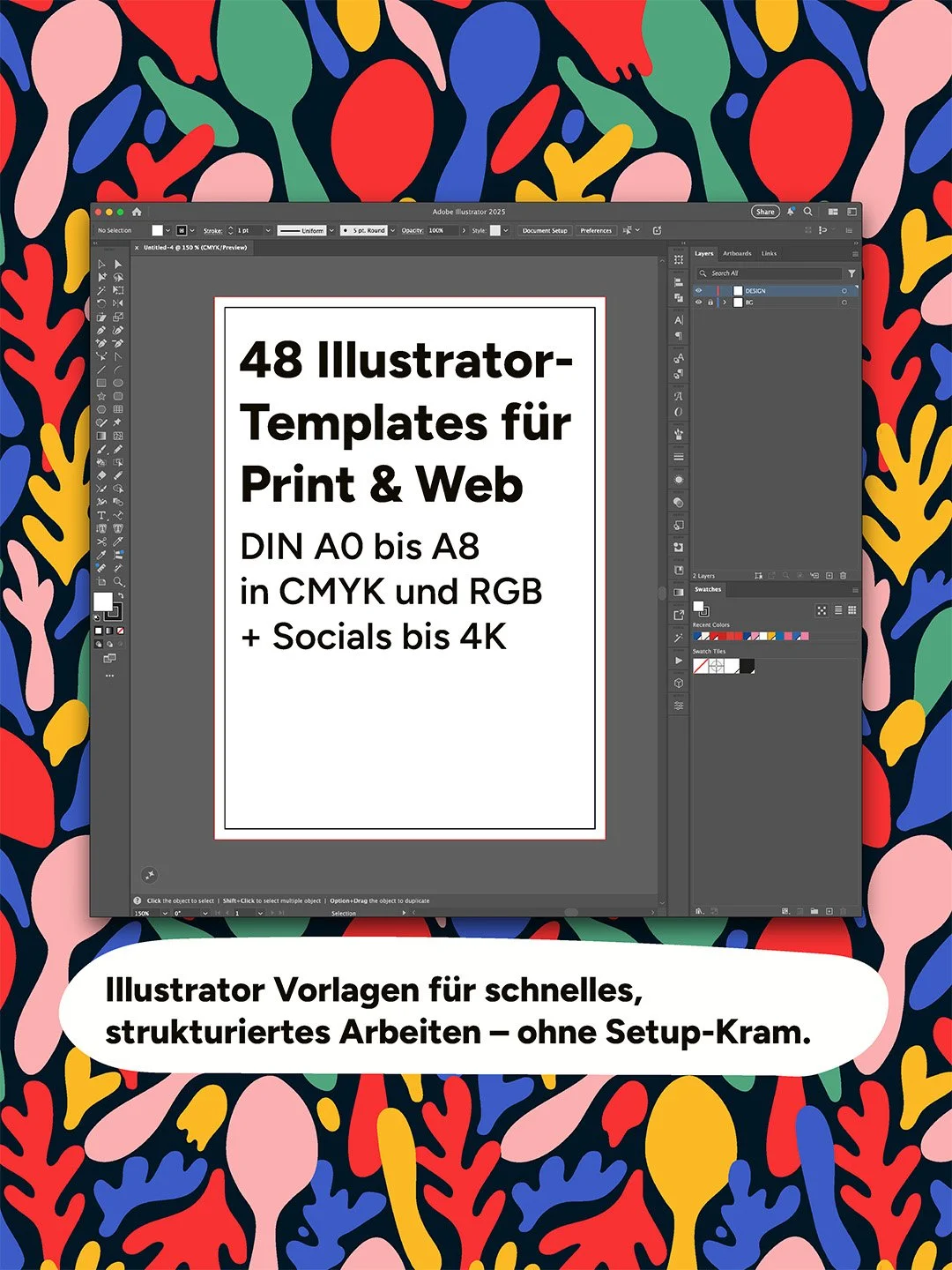The image size is (952, 1270).
Task: Open the artboard number dropdown
Action: point(260,913)
